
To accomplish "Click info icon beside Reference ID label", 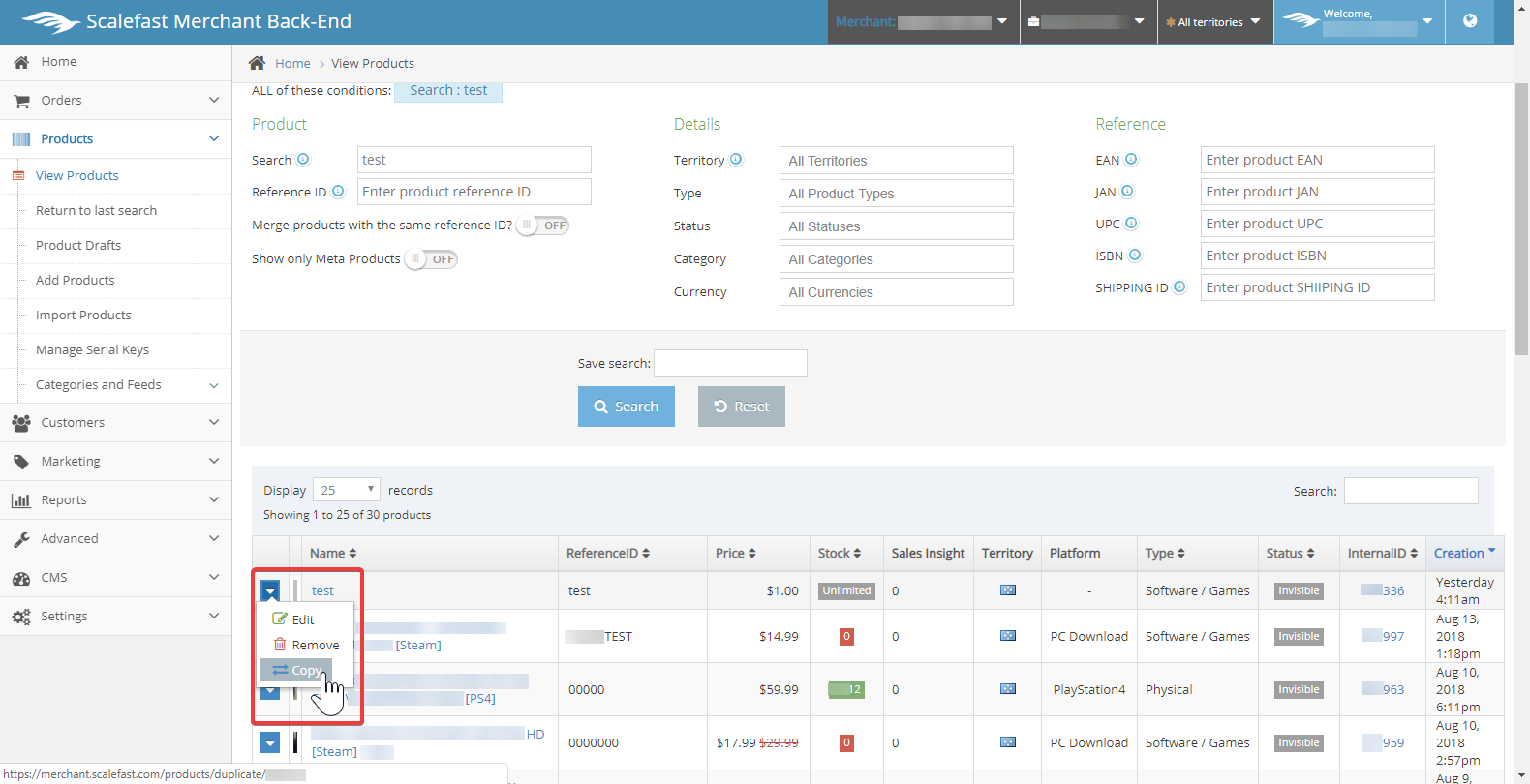I will click(338, 192).
